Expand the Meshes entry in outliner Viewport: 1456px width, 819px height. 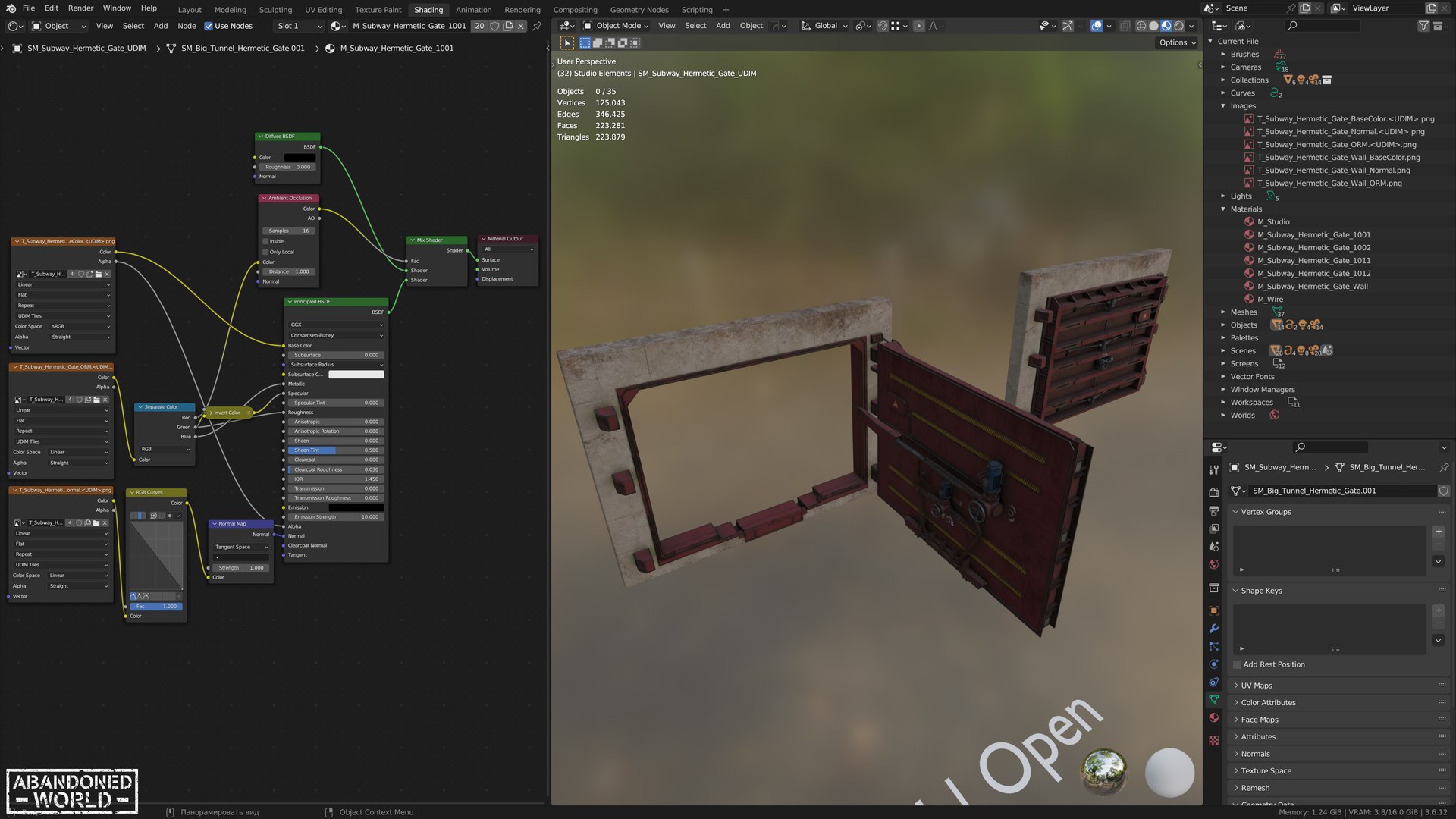[1223, 312]
